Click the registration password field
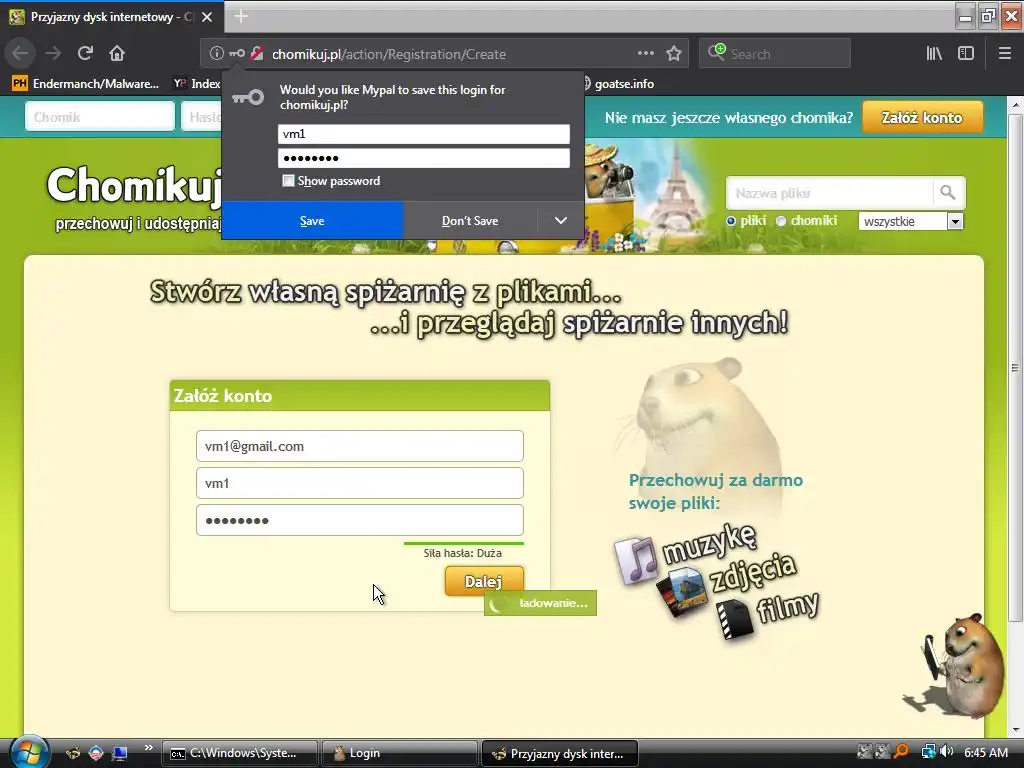 pos(360,520)
